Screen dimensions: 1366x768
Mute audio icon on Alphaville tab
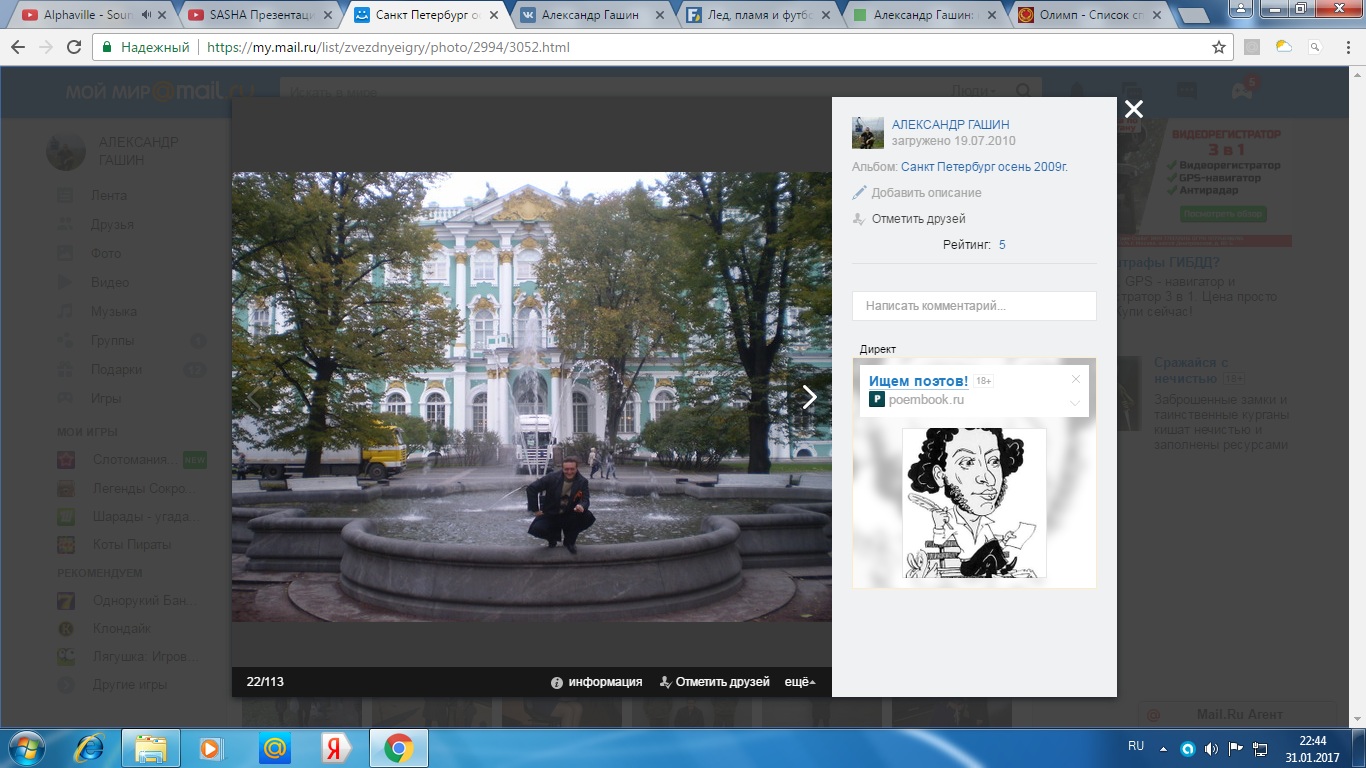[146, 15]
